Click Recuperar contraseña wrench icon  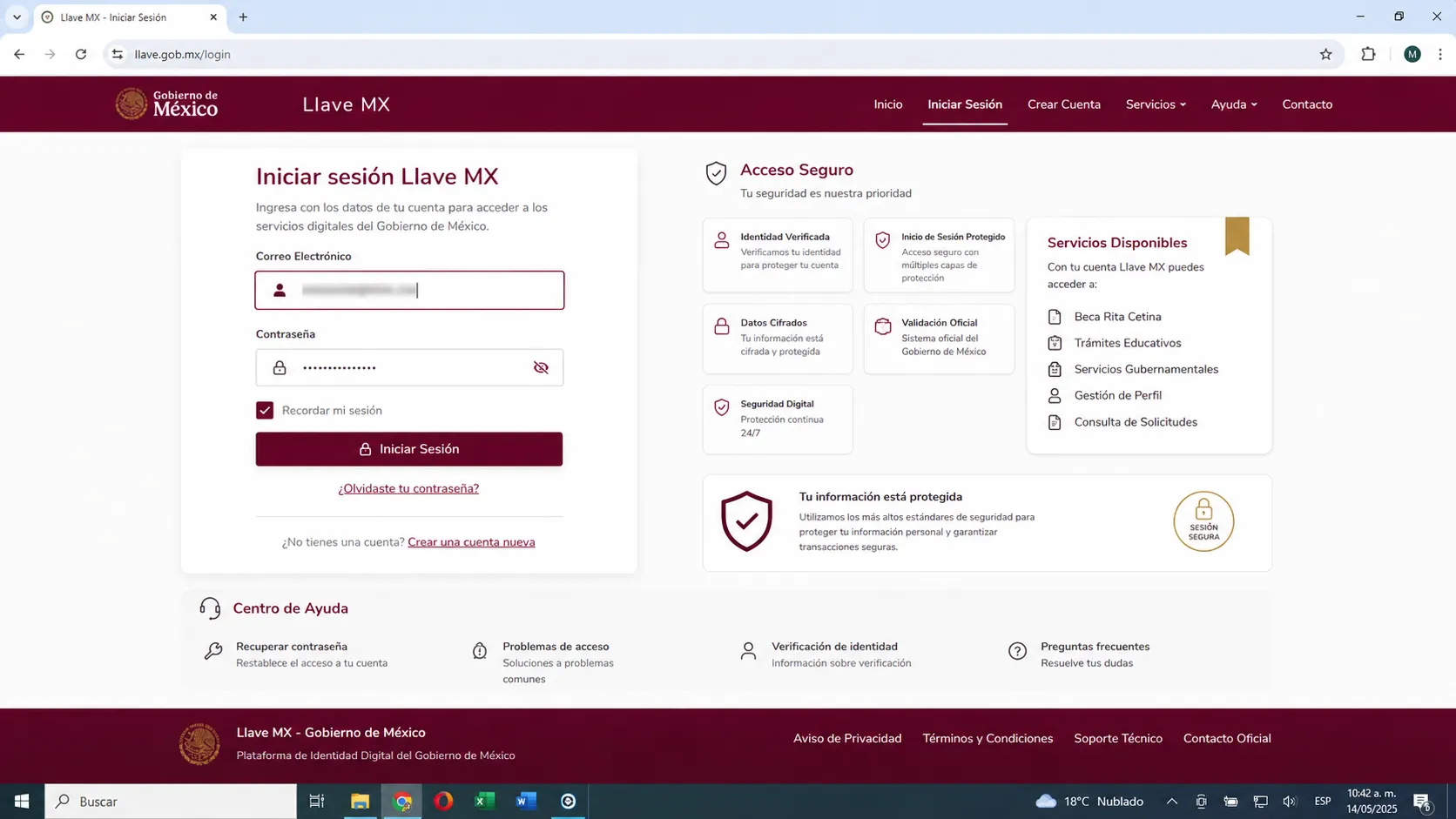(213, 651)
